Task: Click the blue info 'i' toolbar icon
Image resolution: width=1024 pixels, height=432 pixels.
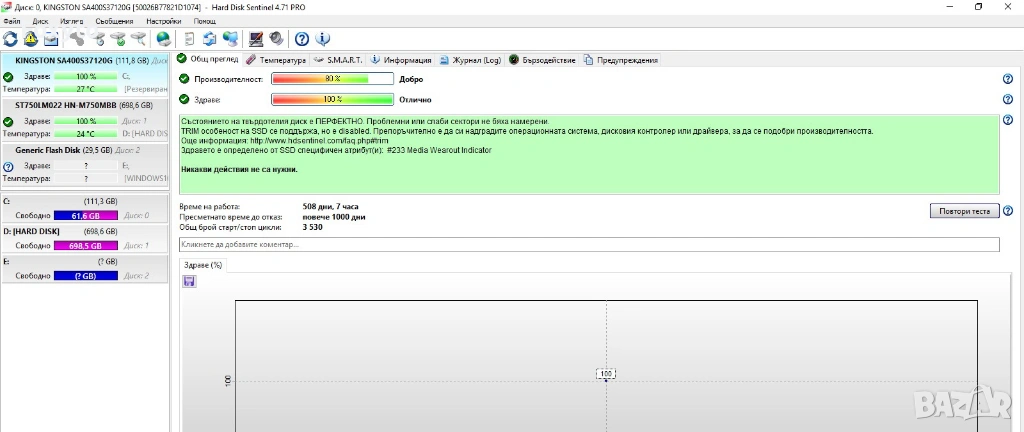Action: 322,39
